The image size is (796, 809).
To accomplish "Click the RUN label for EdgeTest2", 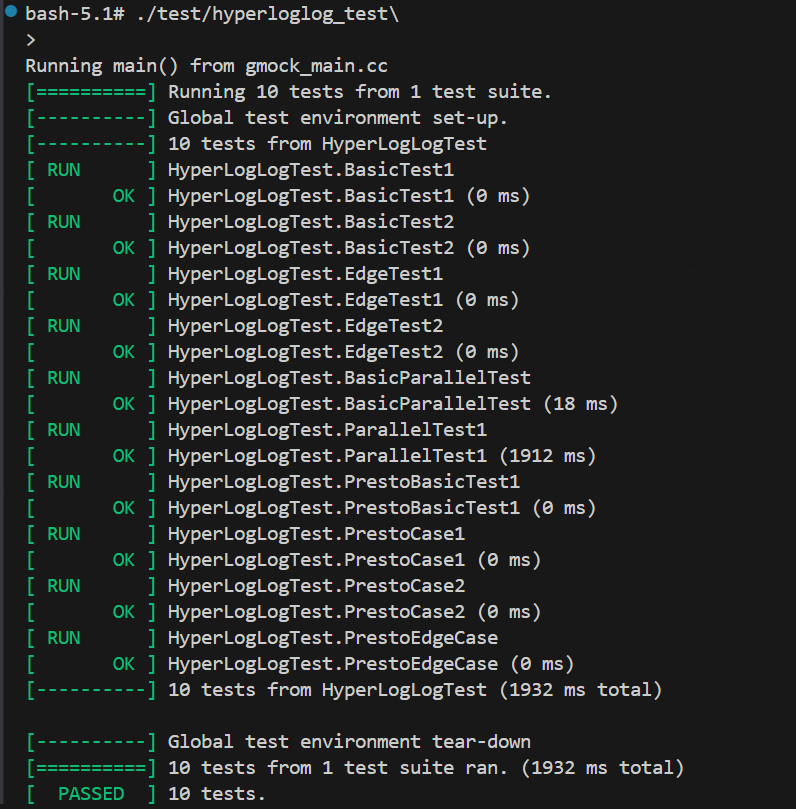I will pos(63,326).
